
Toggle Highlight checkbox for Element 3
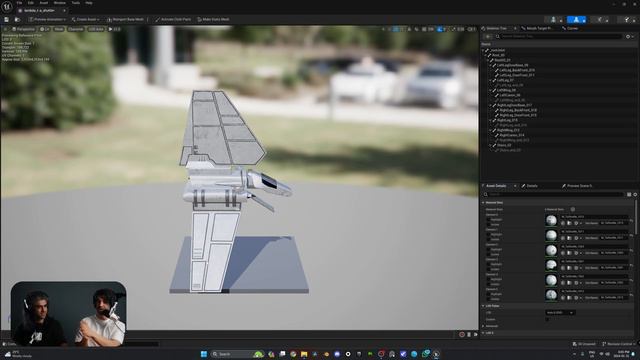click(x=489, y=264)
